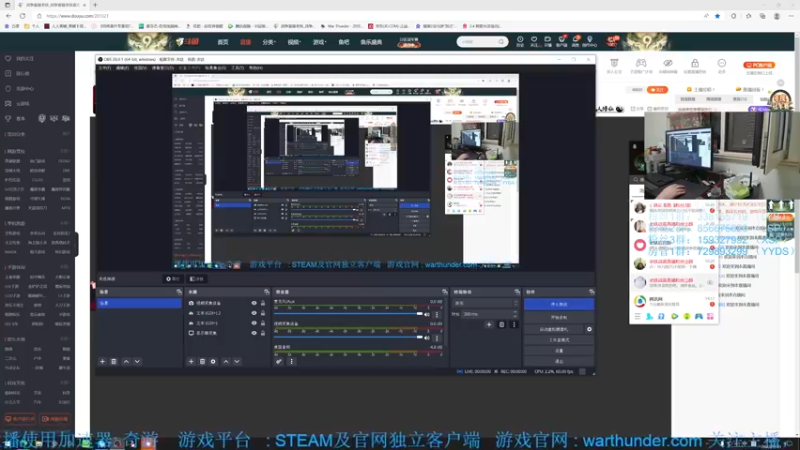Viewport: 800px width, 450px height.
Task: Open lock icon above the stream chat
Action: 694,63
